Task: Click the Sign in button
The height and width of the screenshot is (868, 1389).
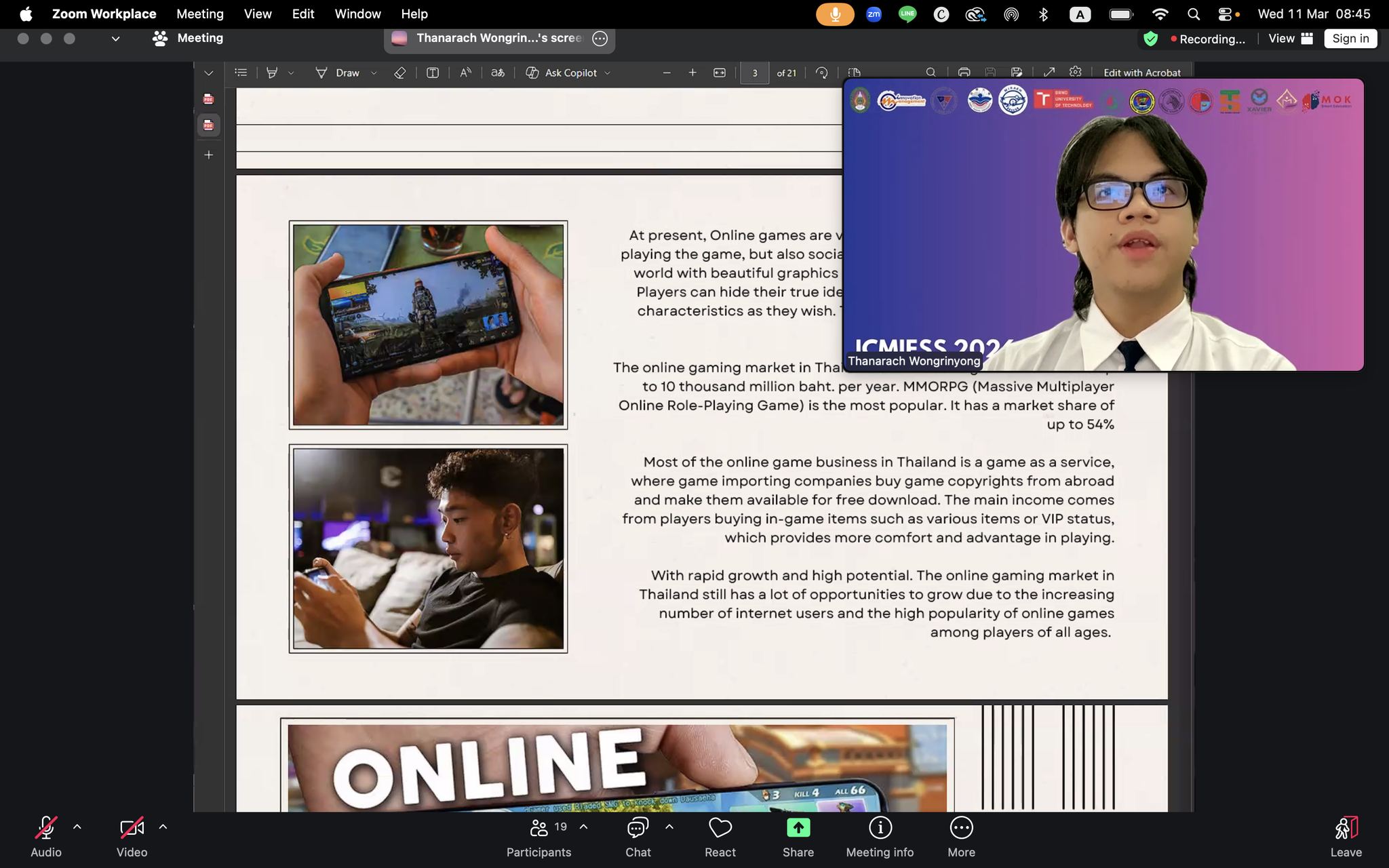Action: click(x=1350, y=39)
